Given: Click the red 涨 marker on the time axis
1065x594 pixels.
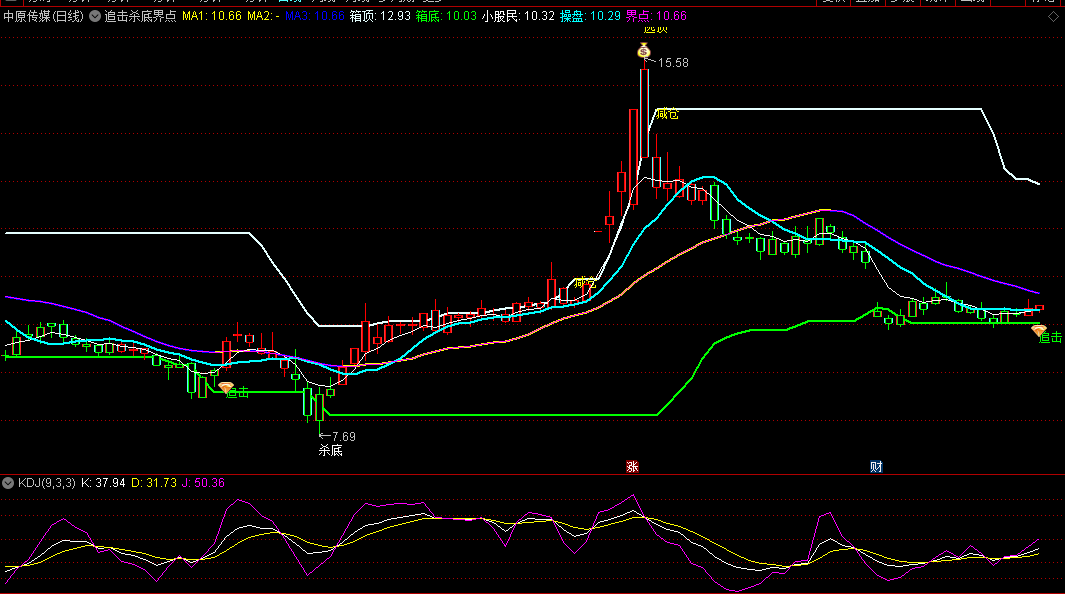Looking at the screenshot, I should (632, 466).
